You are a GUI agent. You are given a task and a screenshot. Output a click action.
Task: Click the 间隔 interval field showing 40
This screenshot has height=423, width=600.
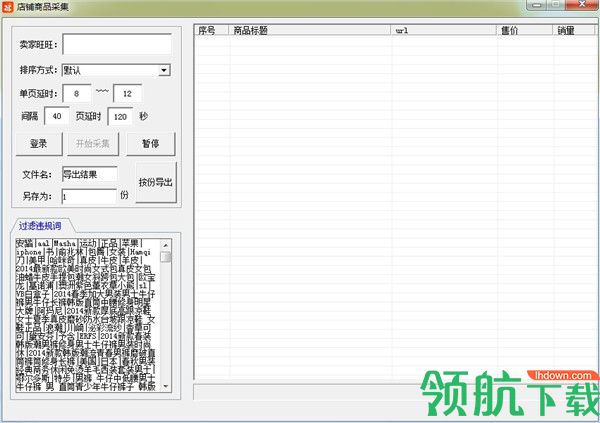tap(57, 116)
